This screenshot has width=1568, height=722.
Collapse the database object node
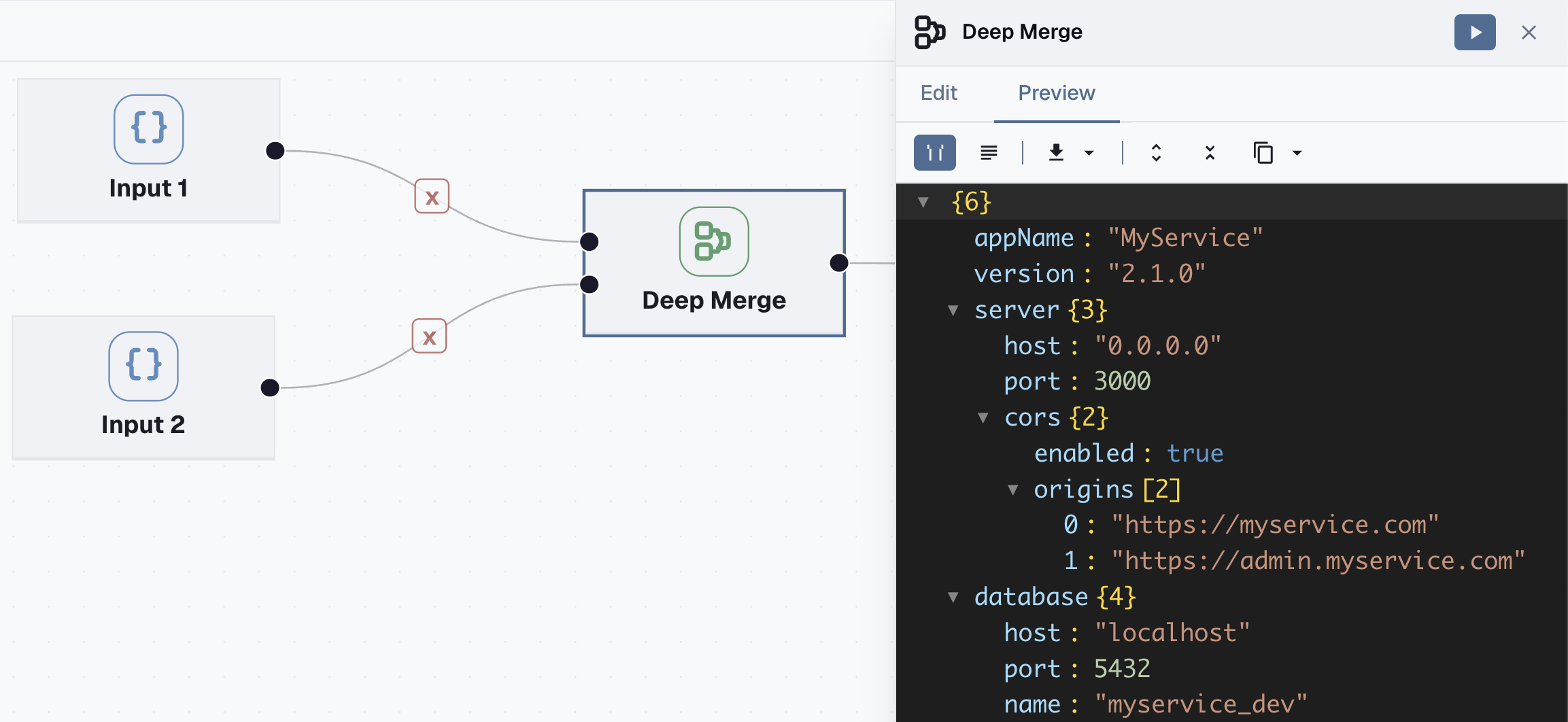[x=953, y=598]
